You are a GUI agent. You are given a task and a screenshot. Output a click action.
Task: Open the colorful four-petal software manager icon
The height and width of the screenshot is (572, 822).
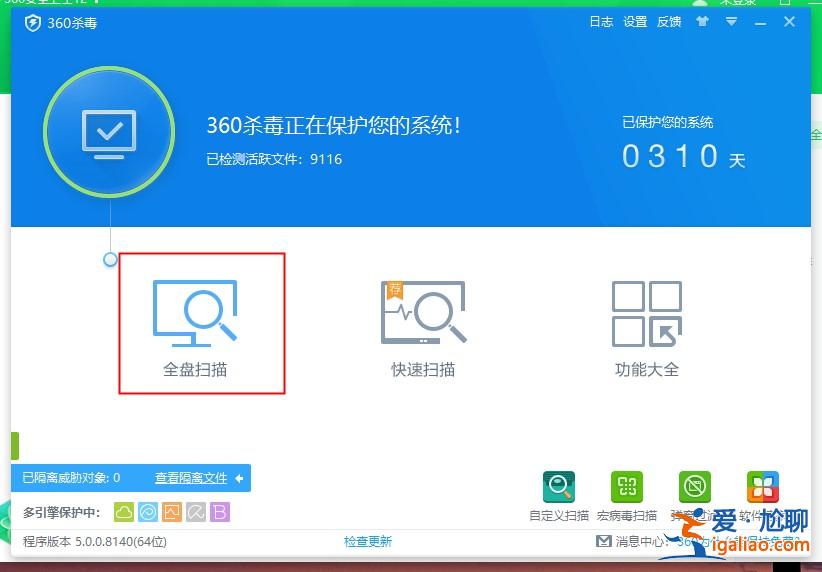coord(763,487)
